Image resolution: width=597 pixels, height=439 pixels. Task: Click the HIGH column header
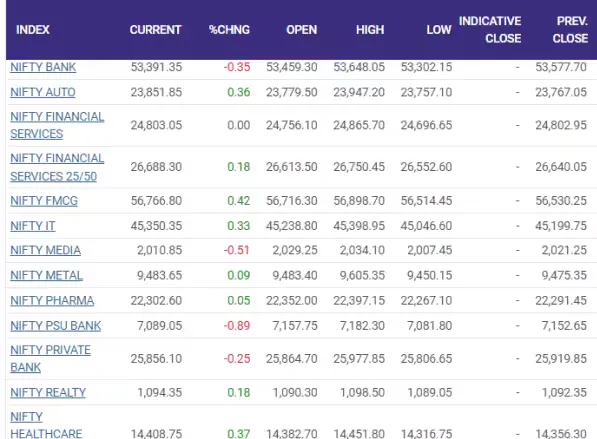click(370, 30)
